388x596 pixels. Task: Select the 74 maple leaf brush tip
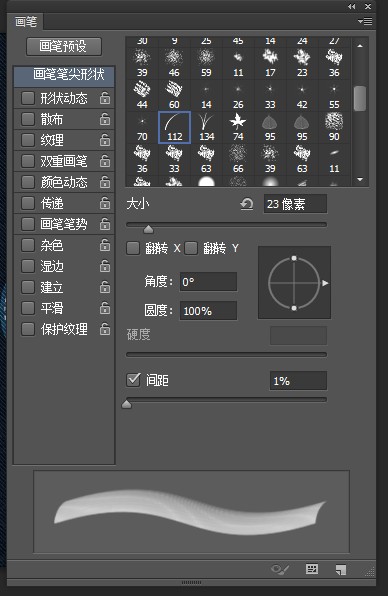pyautogui.click(x=238, y=127)
